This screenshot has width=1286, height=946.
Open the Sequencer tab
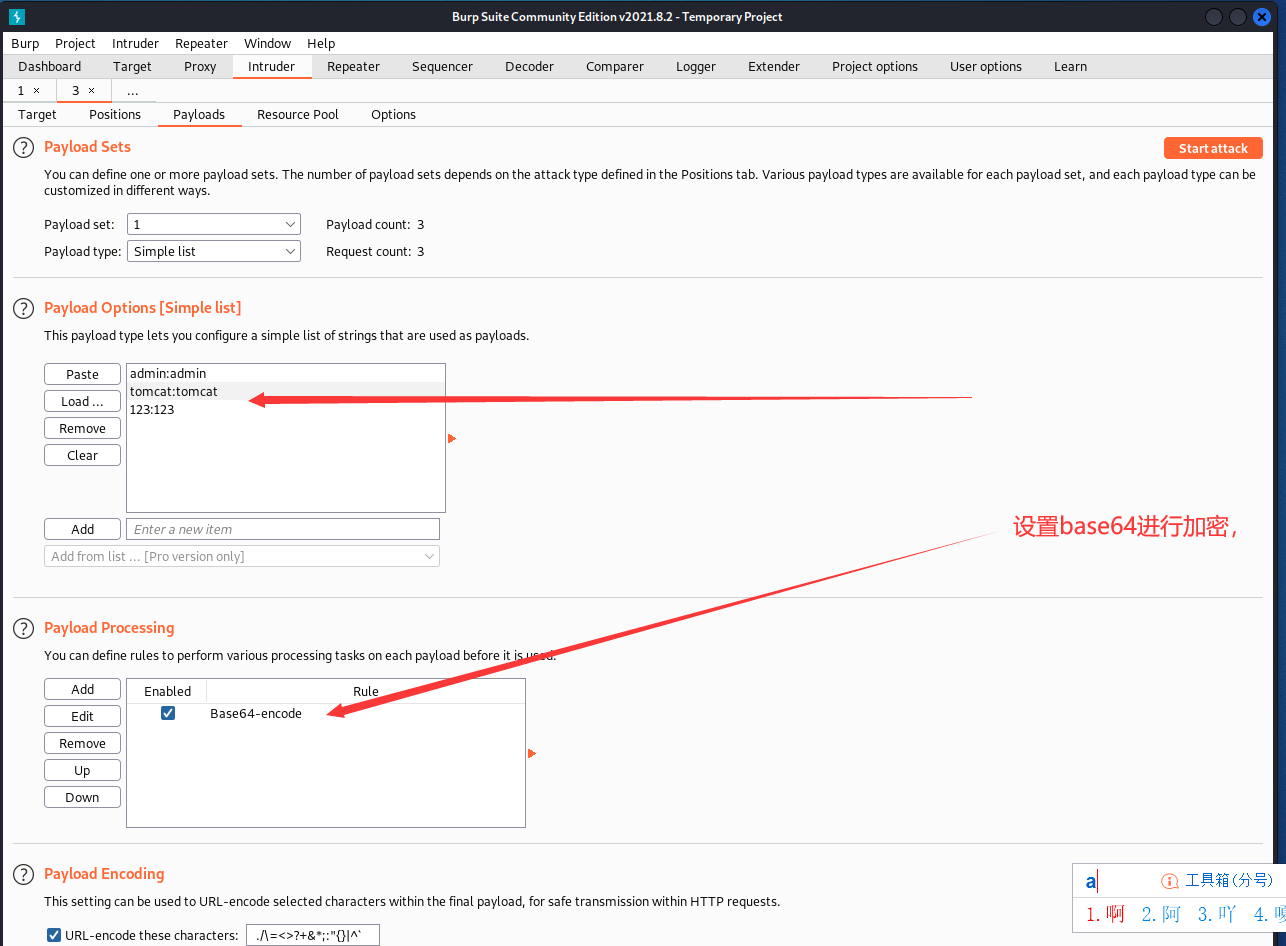click(442, 67)
